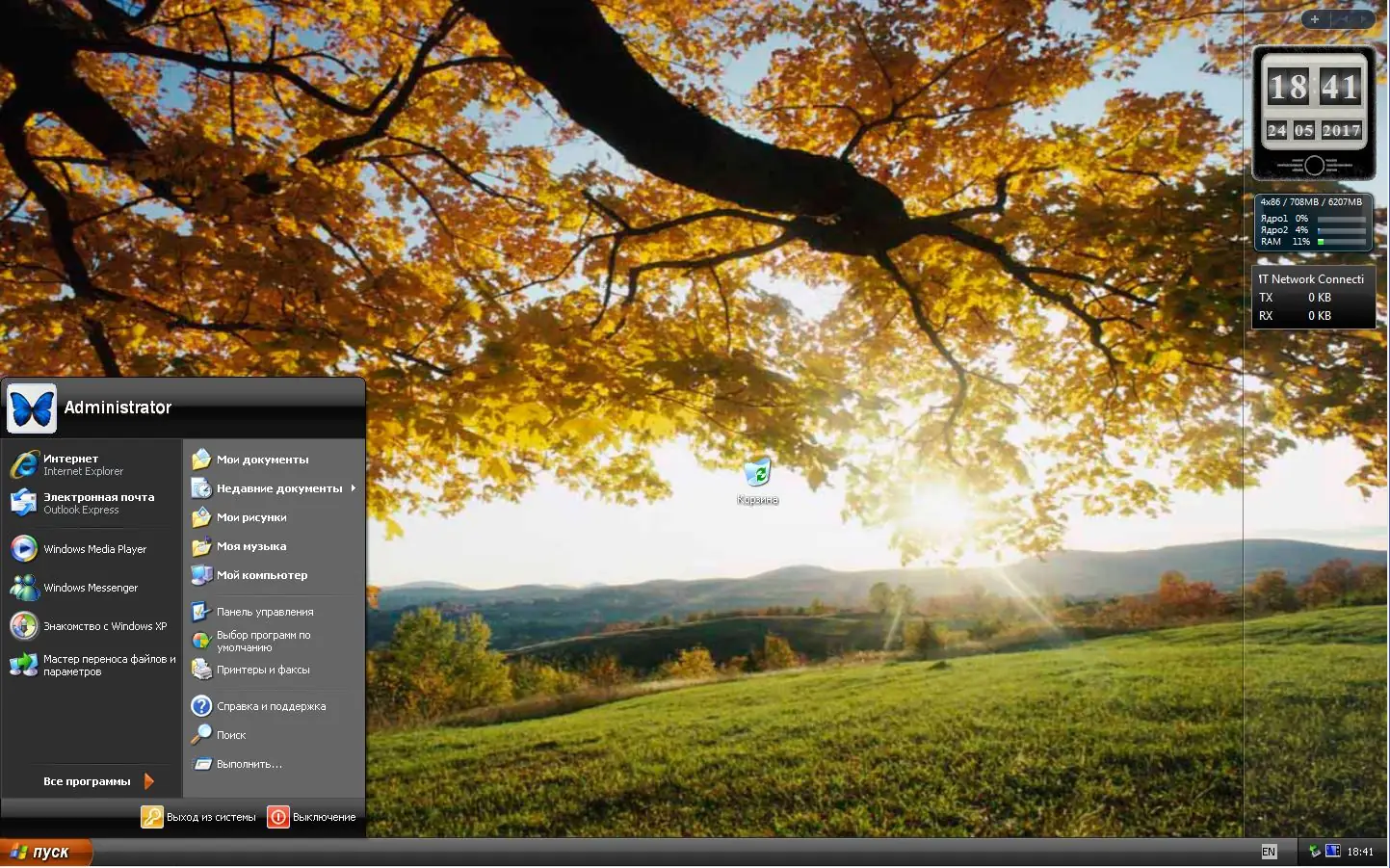Click the plus button above the clock gadget
1390x868 pixels.
pyautogui.click(x=1314, y=19)
